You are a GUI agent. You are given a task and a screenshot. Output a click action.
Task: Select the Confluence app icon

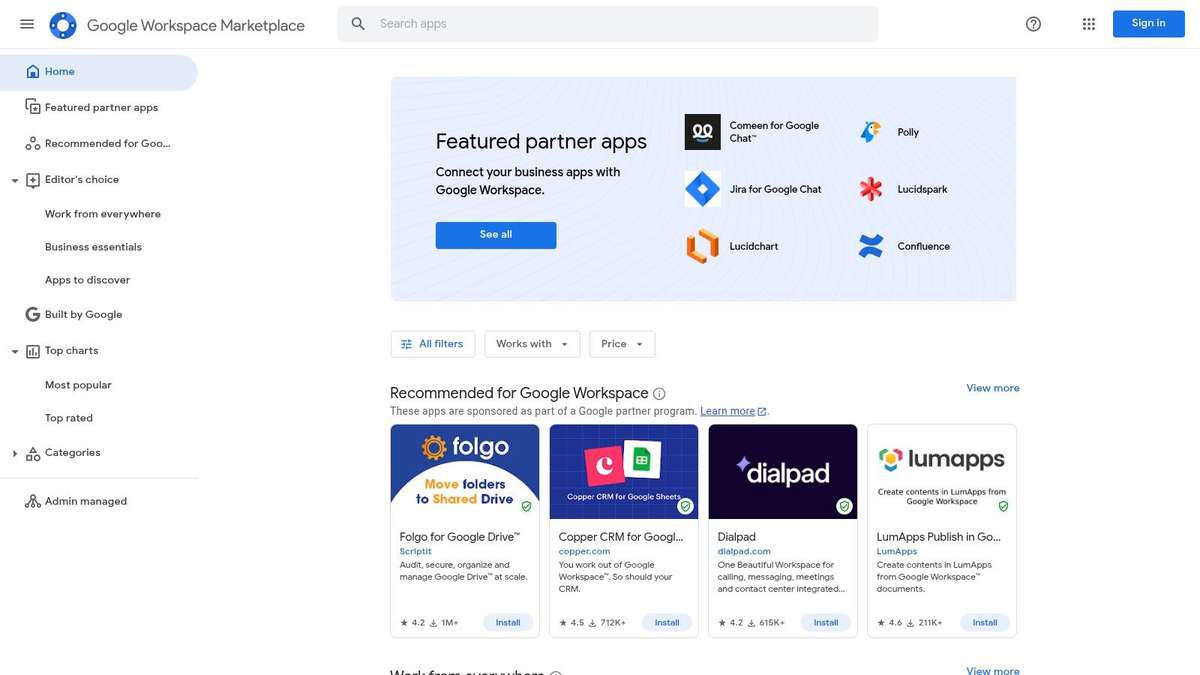tap(869, 245)
